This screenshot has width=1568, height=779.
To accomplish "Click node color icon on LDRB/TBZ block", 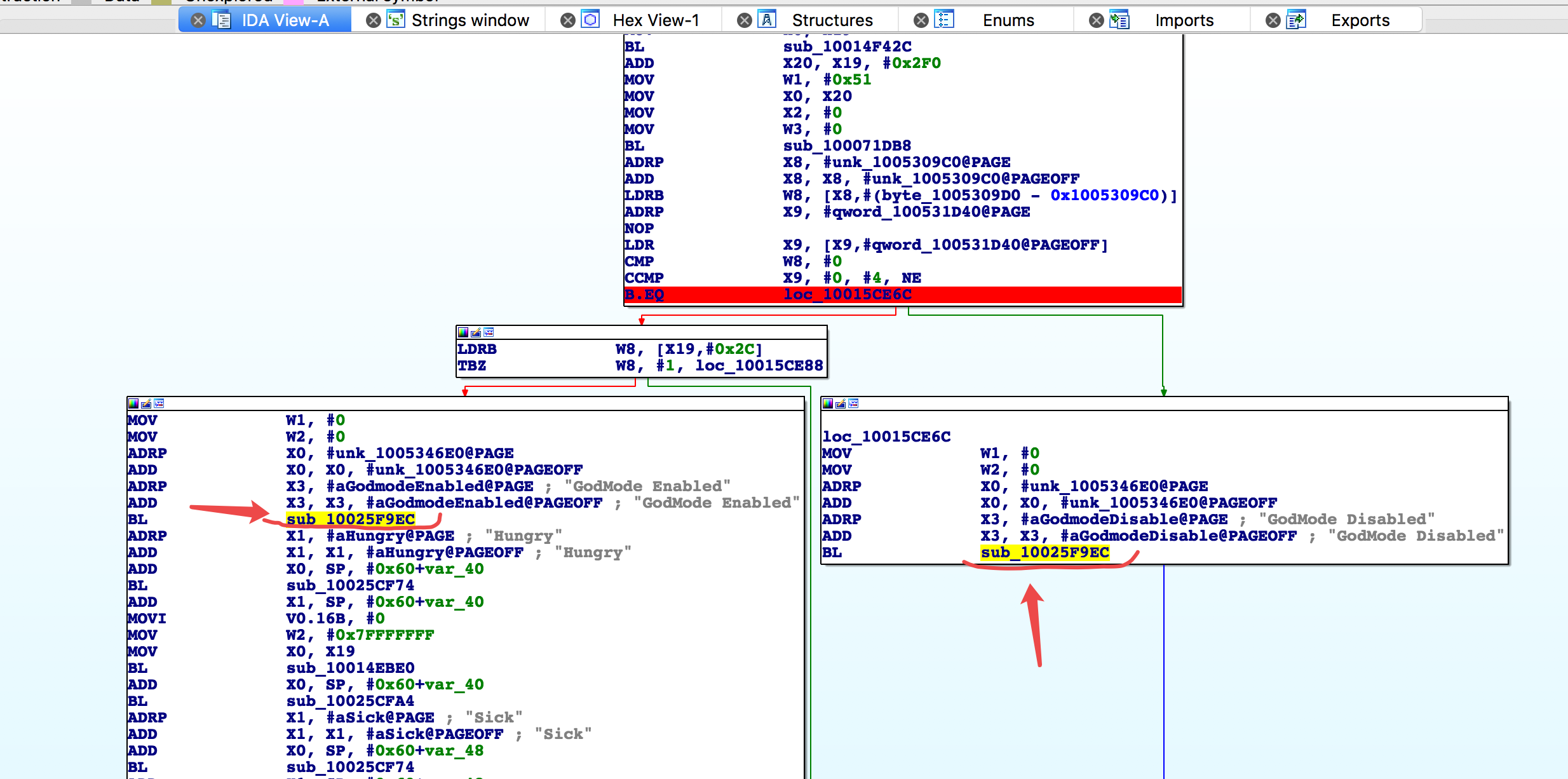I will tap(463, 332).
